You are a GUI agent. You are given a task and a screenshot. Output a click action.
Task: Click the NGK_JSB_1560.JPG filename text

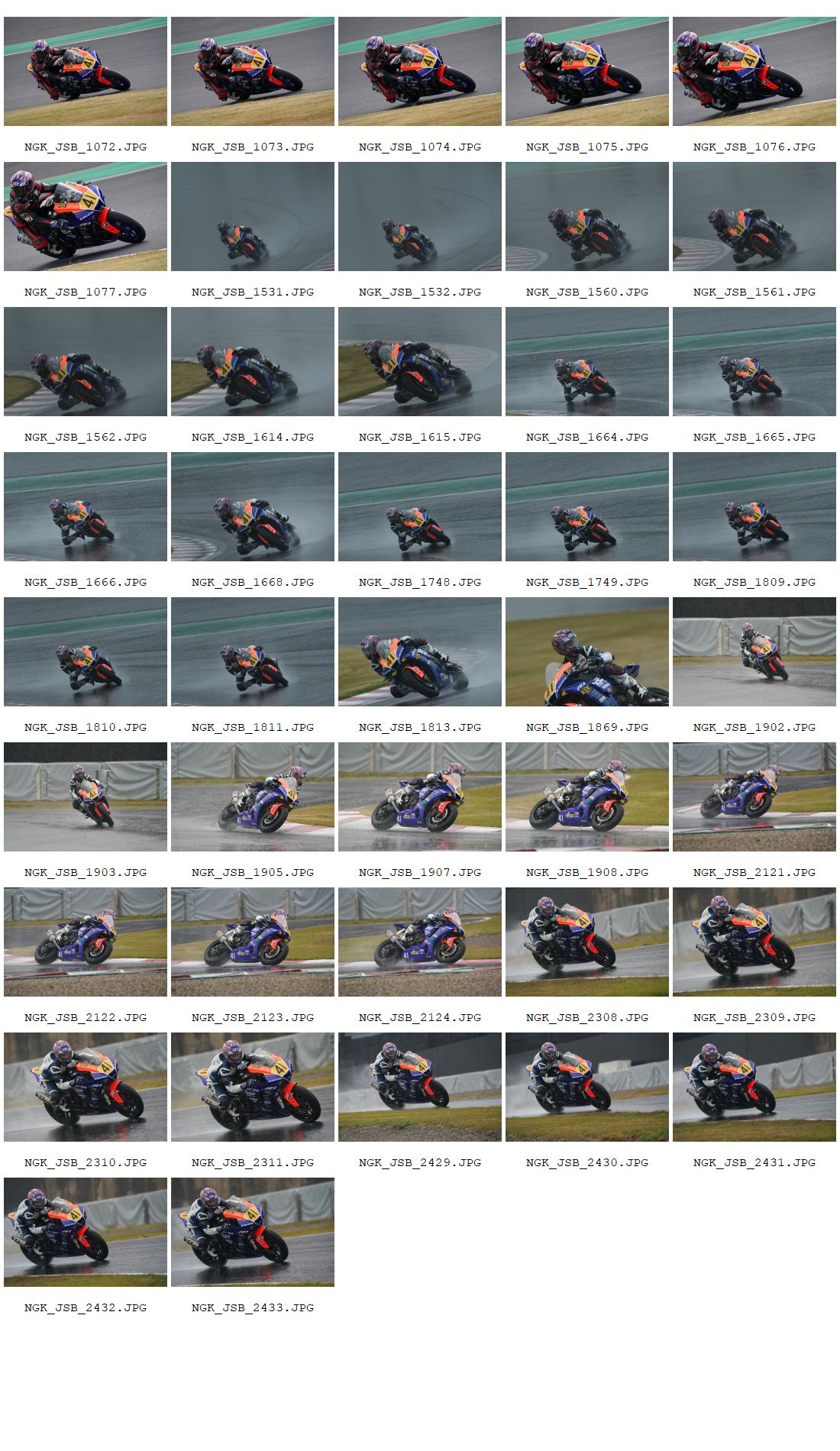(587, 292)
